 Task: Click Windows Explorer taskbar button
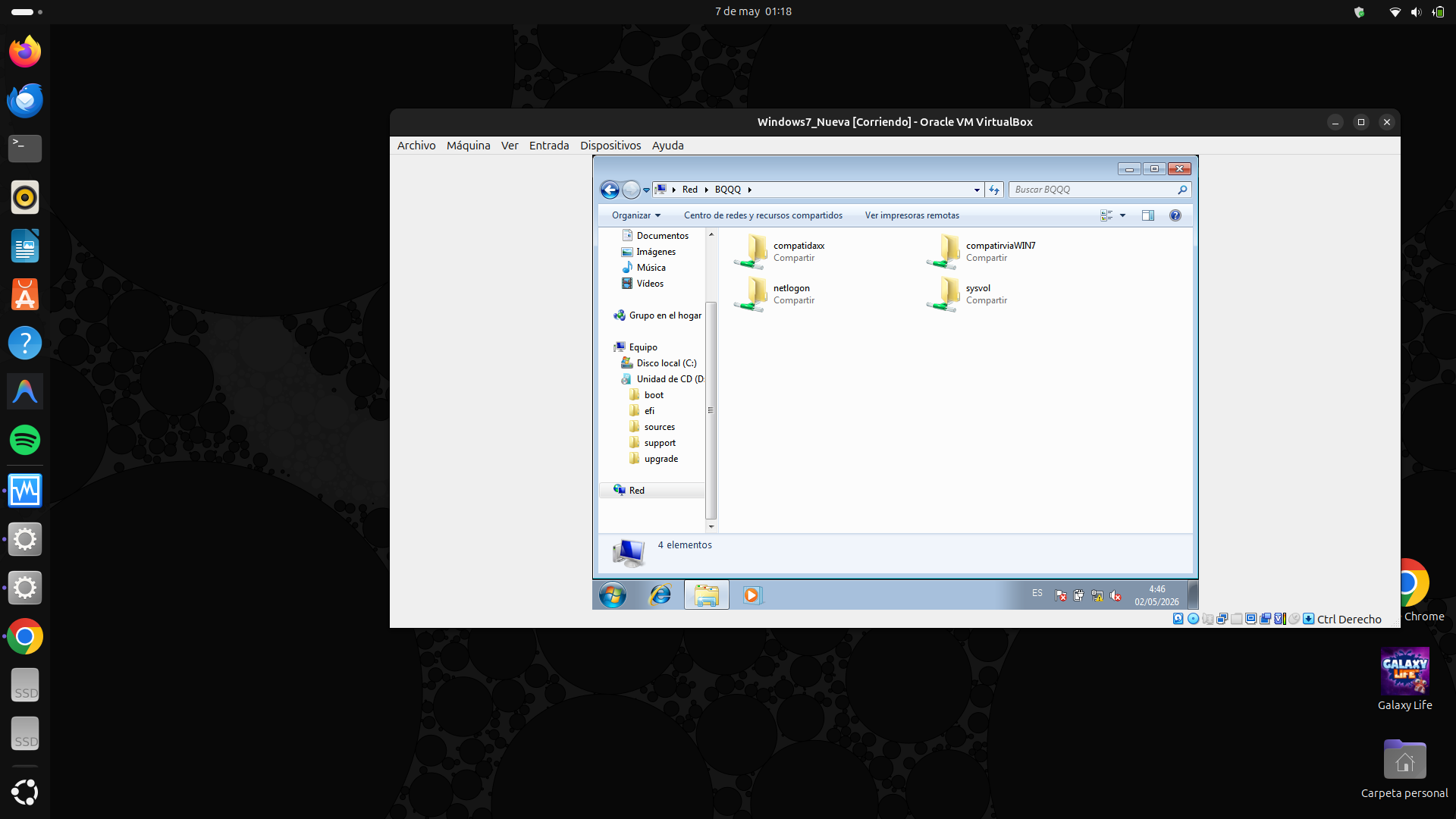click(x=707, y=595)
